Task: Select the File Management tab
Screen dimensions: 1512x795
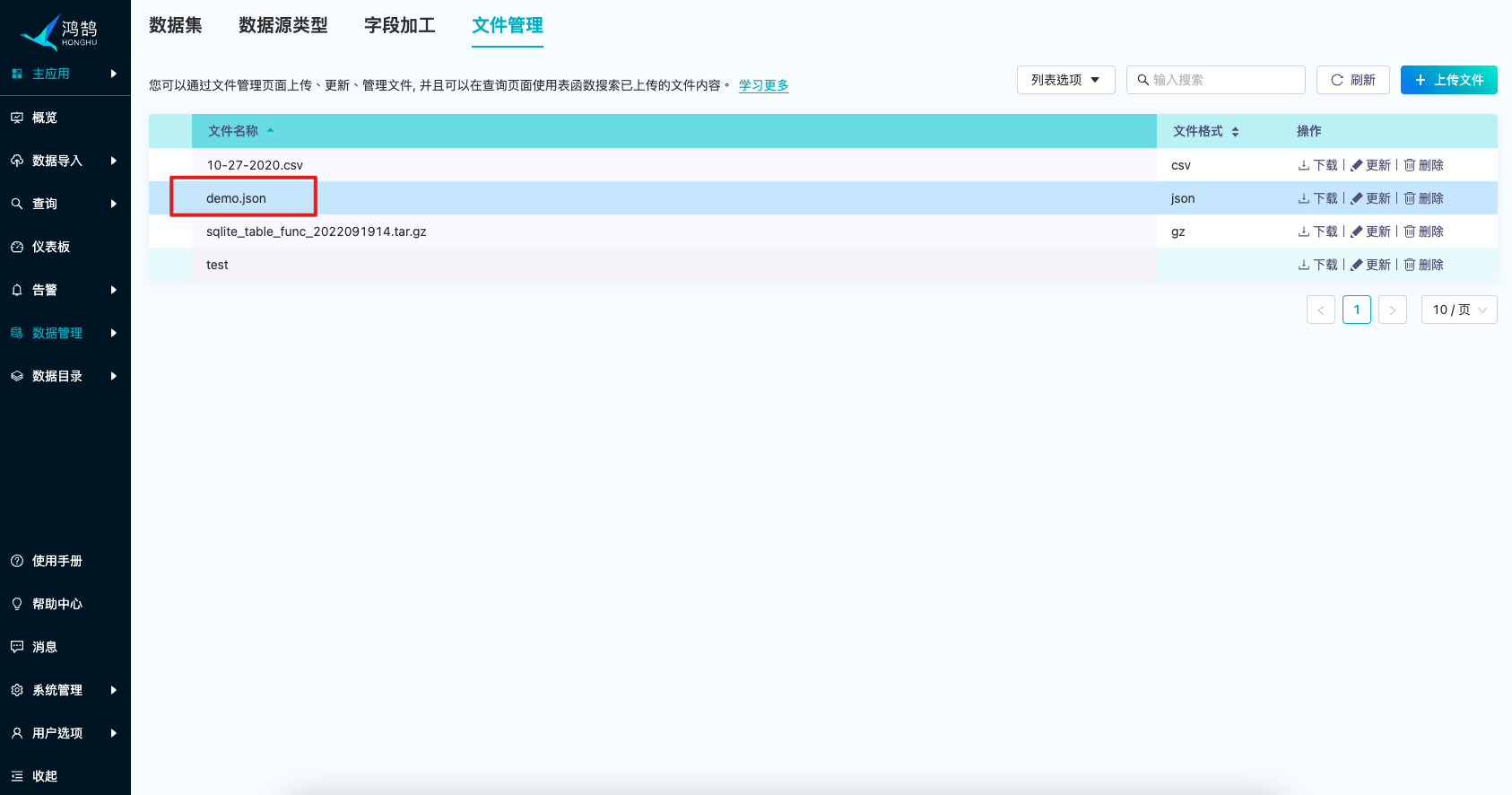Action: [508, 25]
